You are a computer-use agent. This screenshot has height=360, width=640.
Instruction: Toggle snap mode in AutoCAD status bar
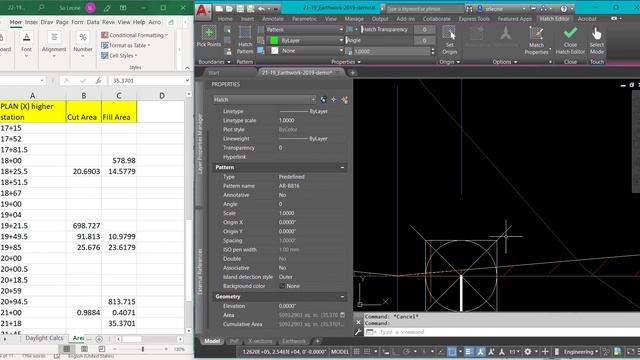click(x=367, y=351)
